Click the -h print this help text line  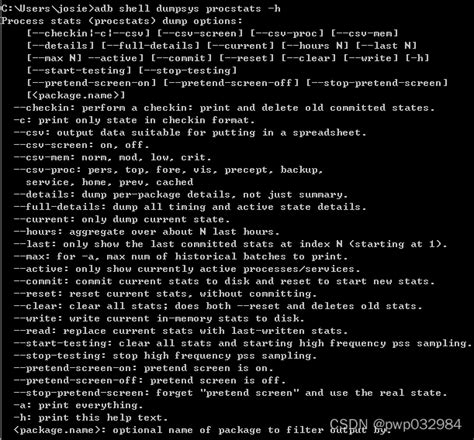91,418
